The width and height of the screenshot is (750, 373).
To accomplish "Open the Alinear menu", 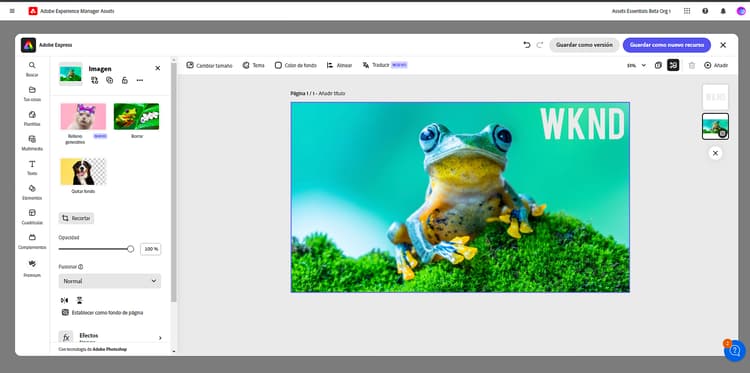I will coord(339,66).
